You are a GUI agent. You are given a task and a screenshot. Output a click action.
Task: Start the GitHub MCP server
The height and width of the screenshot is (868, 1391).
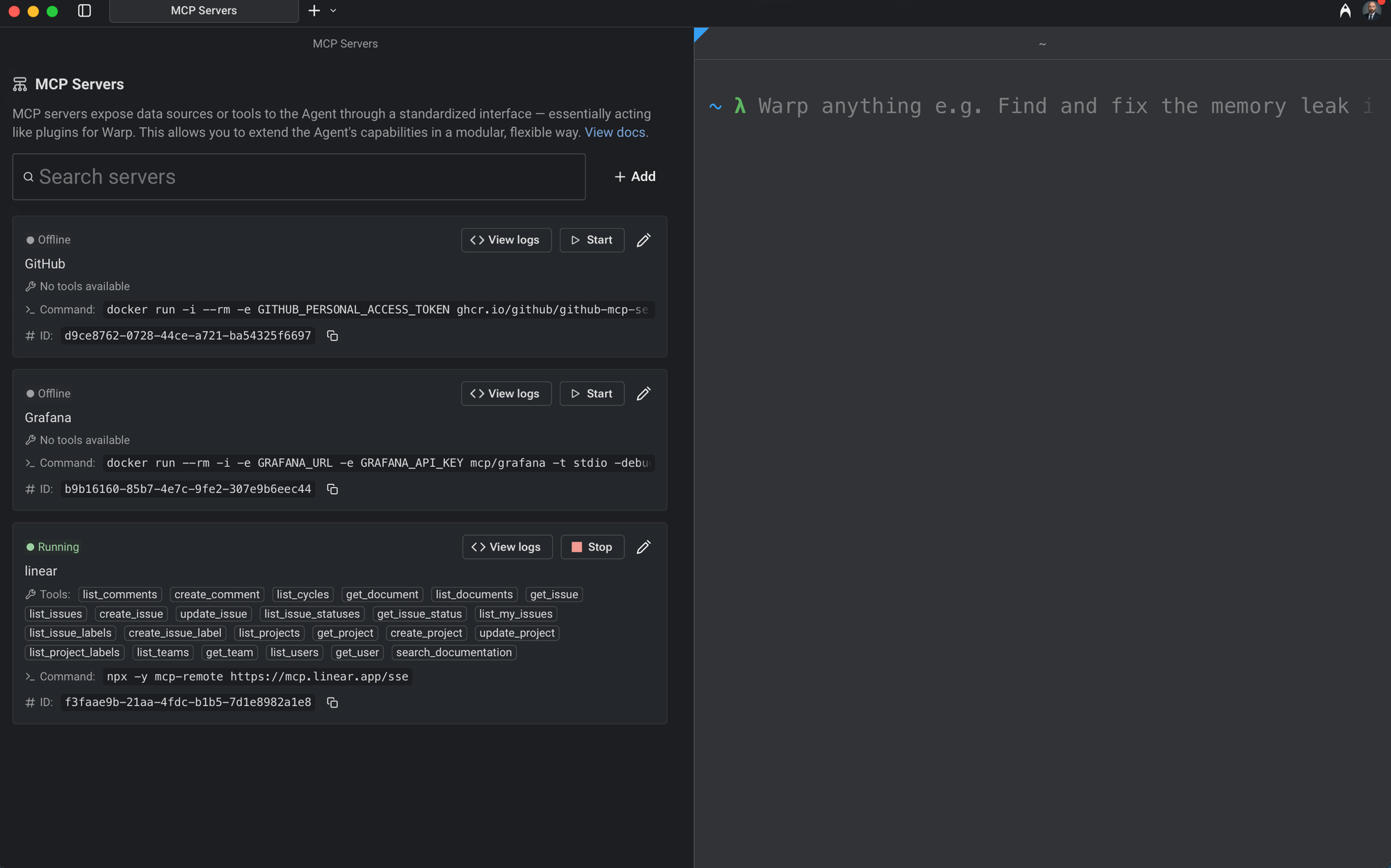click(x=592, y=240)
